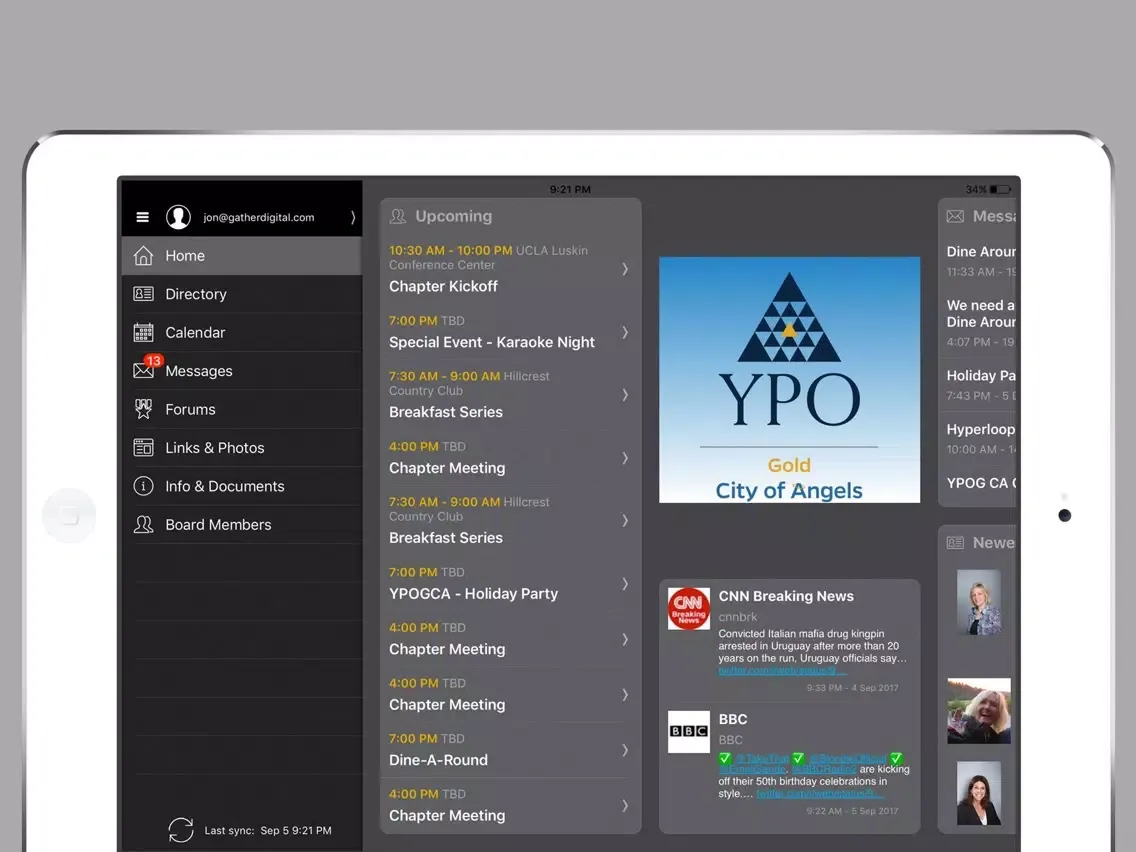The height and width of the screenshot is (852, 1136).
Task: Open Karaoke Night event chevron
Action: 625,332
